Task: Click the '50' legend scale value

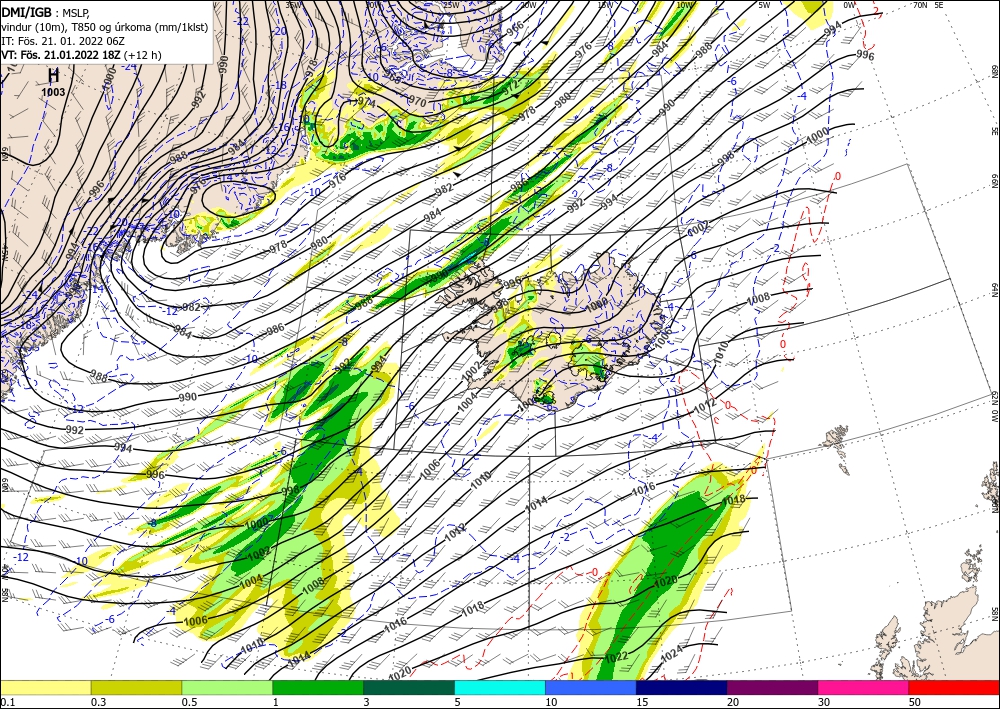Action: point(915,702)
